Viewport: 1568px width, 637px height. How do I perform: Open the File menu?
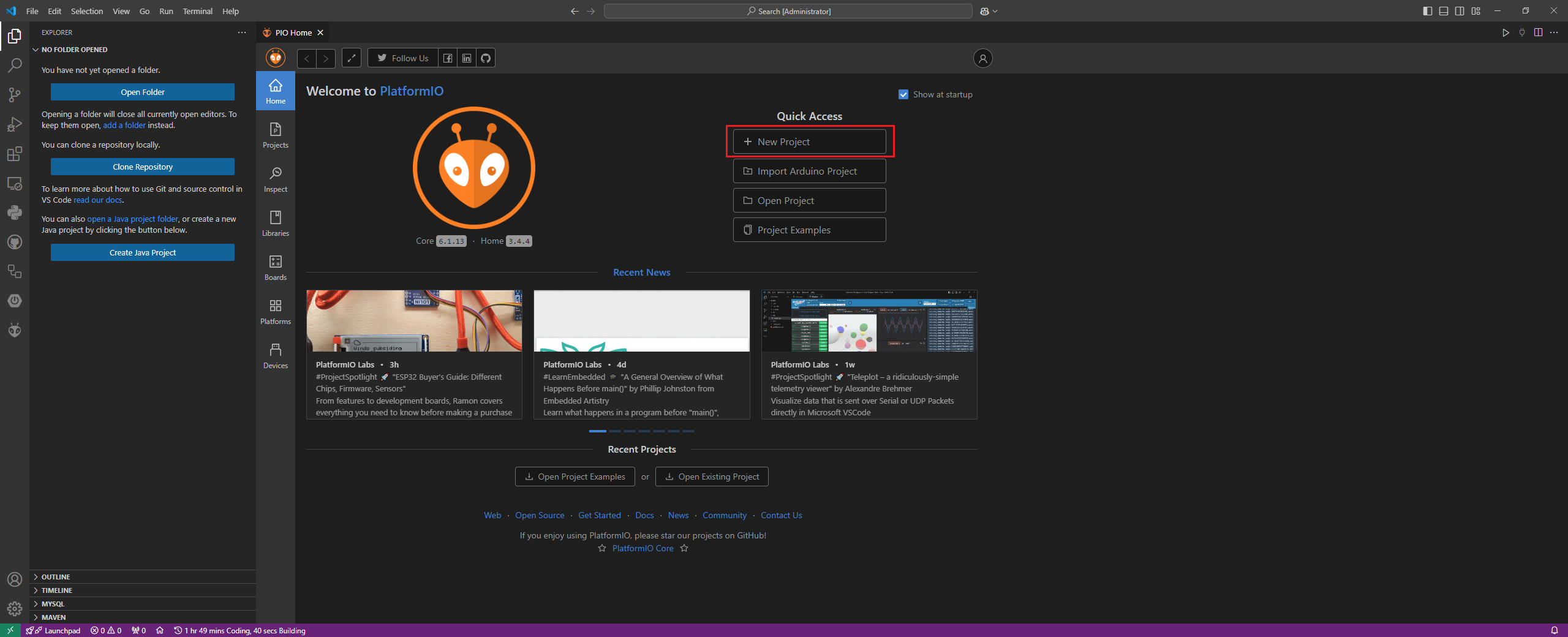click(32, 11)
